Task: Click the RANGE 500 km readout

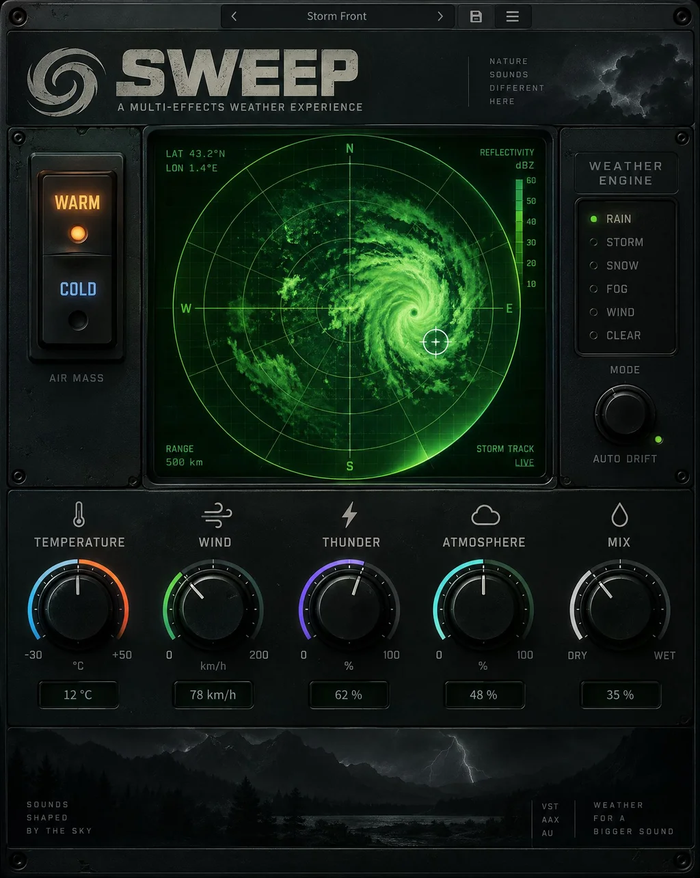Action: pos(184,455)
